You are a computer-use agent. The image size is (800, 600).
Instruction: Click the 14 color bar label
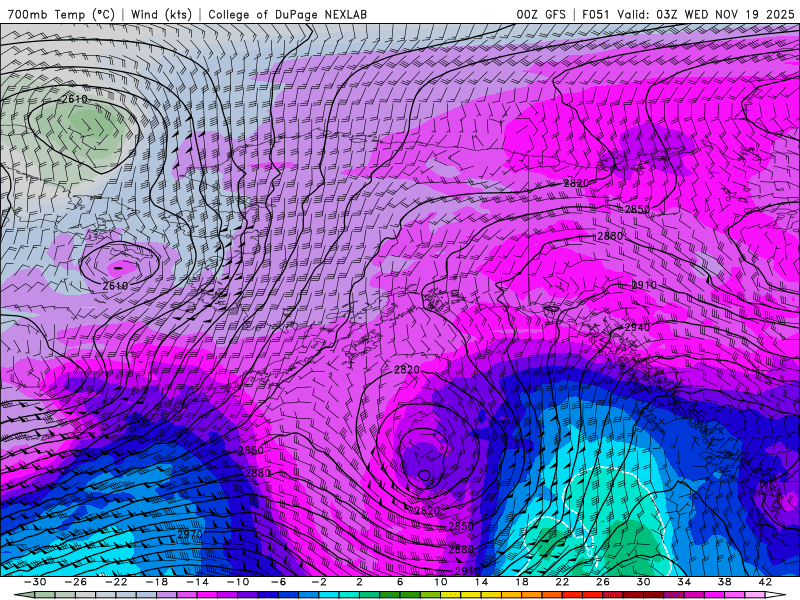(x=481, y=582)
